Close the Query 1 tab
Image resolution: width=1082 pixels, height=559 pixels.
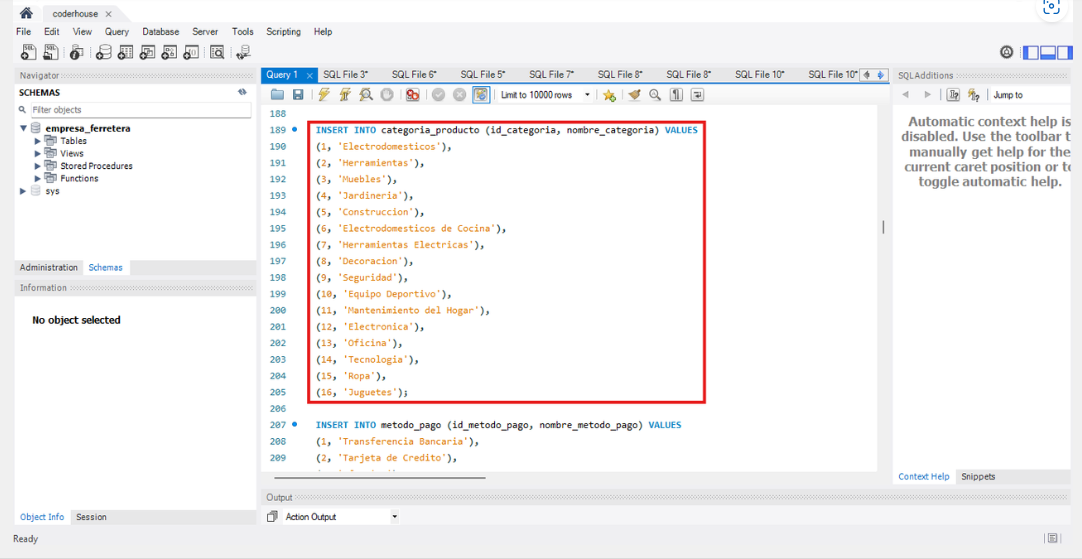pyautogui.click(x=309, y=75)
